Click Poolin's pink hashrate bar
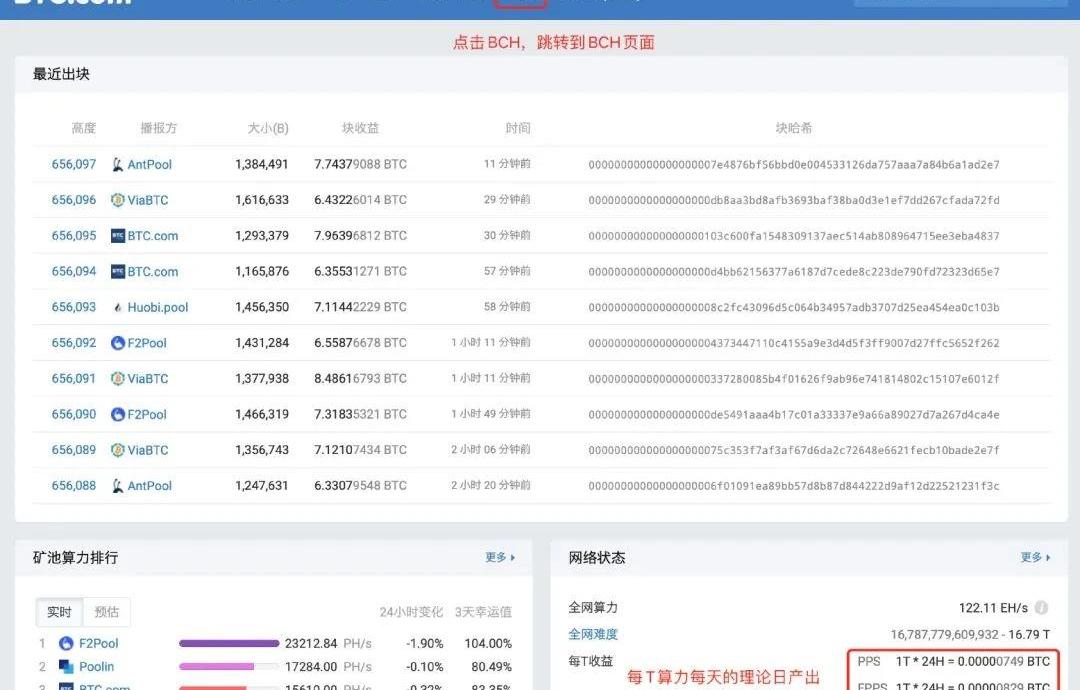The height and width of the screenshot is (690, 1080). pos(216,667)
